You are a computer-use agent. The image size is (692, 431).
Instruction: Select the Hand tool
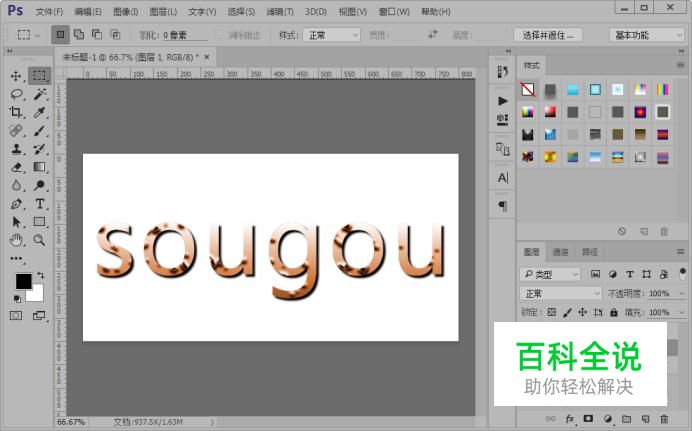click(16, 240)
